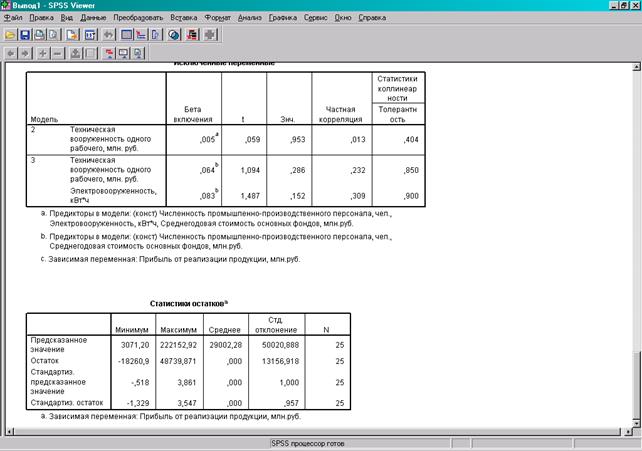Open the Окно menu

pyautogui.click(x=343, y=18)
